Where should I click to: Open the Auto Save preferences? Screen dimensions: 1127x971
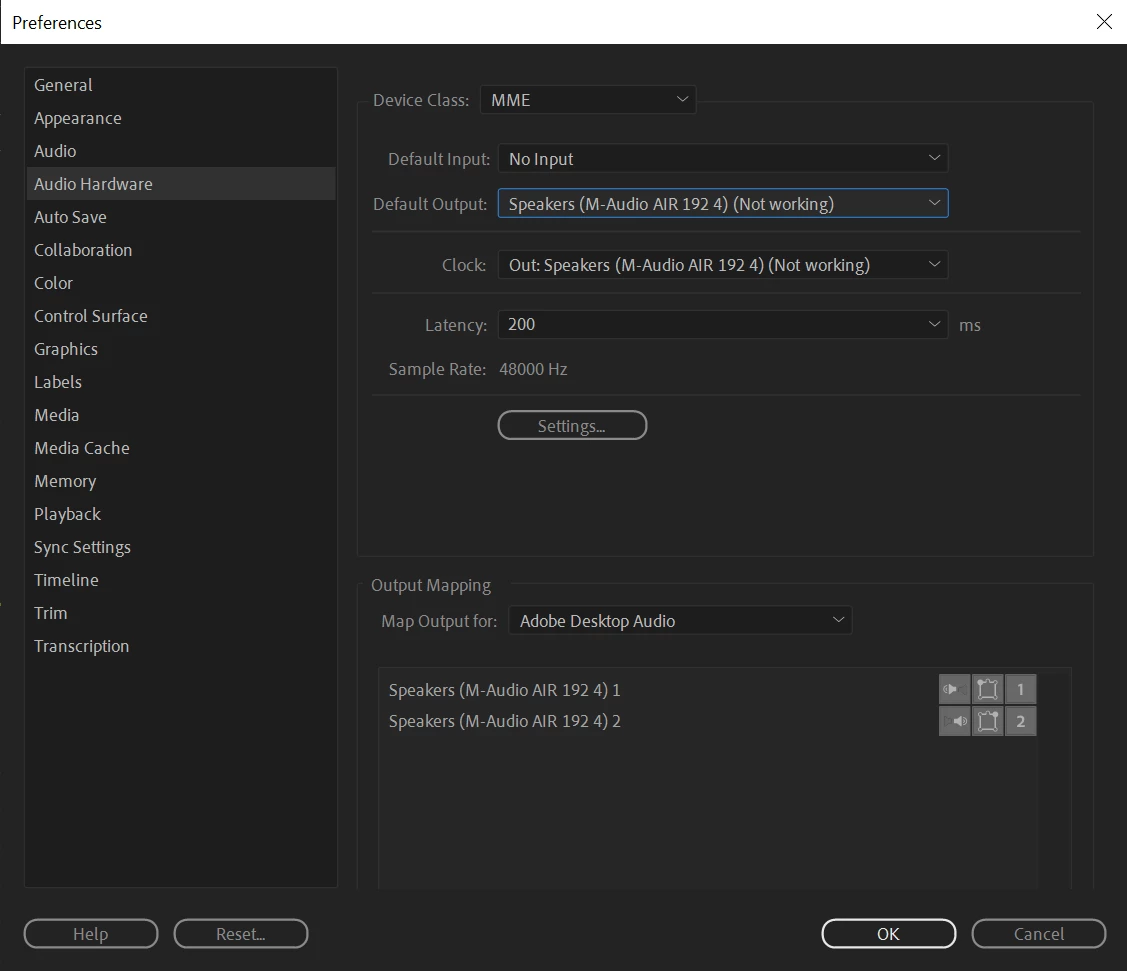(x=181, y=217)
